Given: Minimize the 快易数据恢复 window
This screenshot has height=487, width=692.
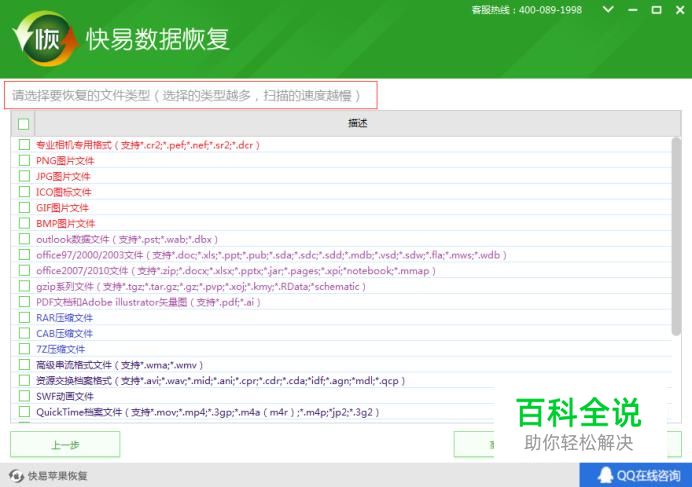Looking at the screenshot, I should point(632,10).
